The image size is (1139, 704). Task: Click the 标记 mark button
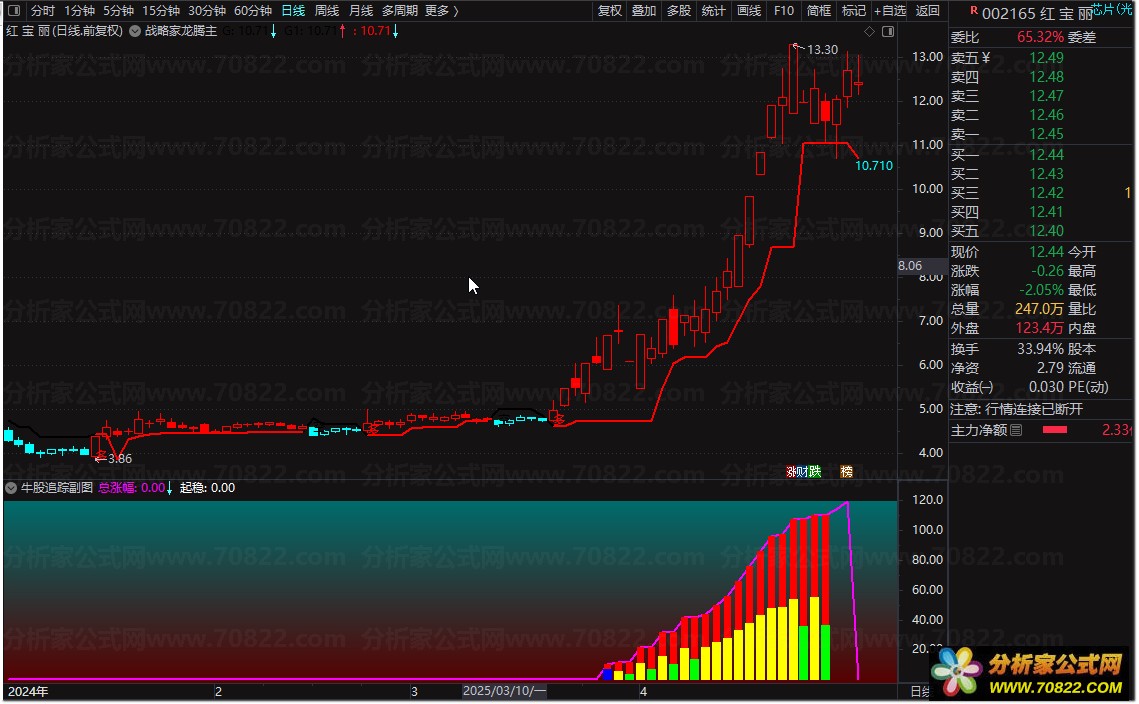(x=854, y=11)
